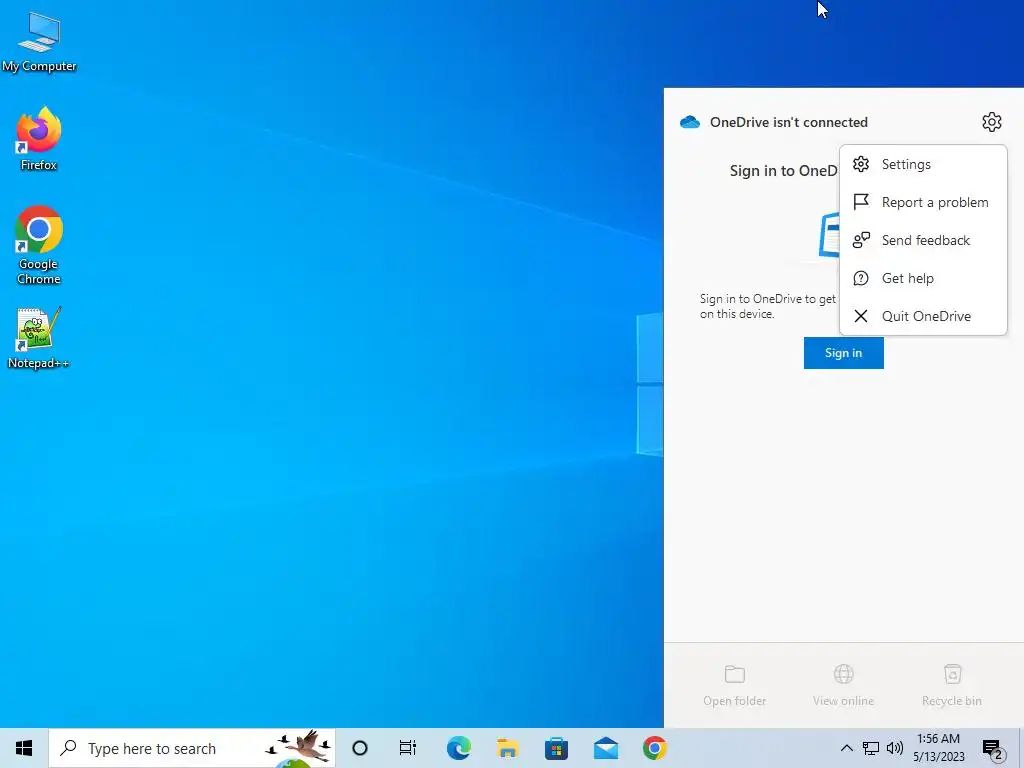Select the Firefox desktop shortcut
The height and width of the screenshot is (768, 1024).
pos(39,139)
